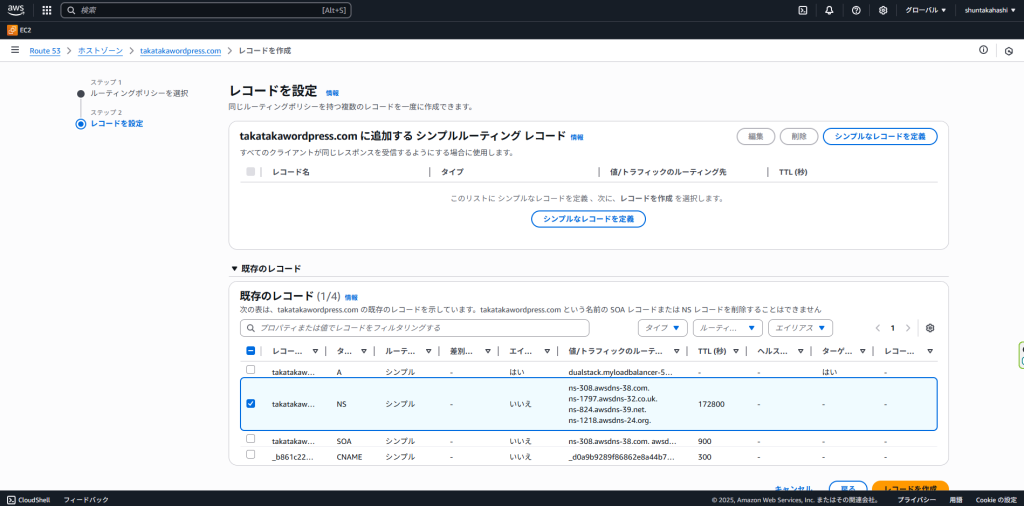
Task: Open the top bar settings gear
Action: click(x=883, y=10)
